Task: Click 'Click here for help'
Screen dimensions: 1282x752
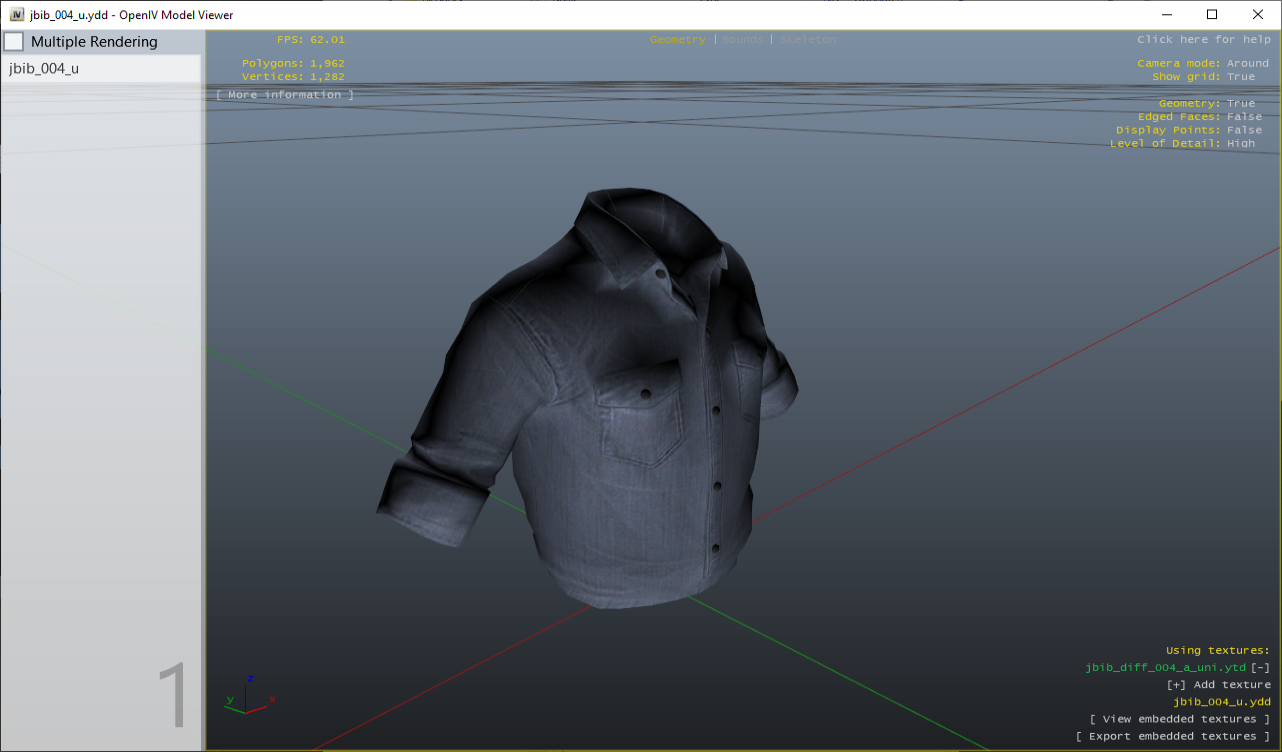Action: pos(1203,39)
